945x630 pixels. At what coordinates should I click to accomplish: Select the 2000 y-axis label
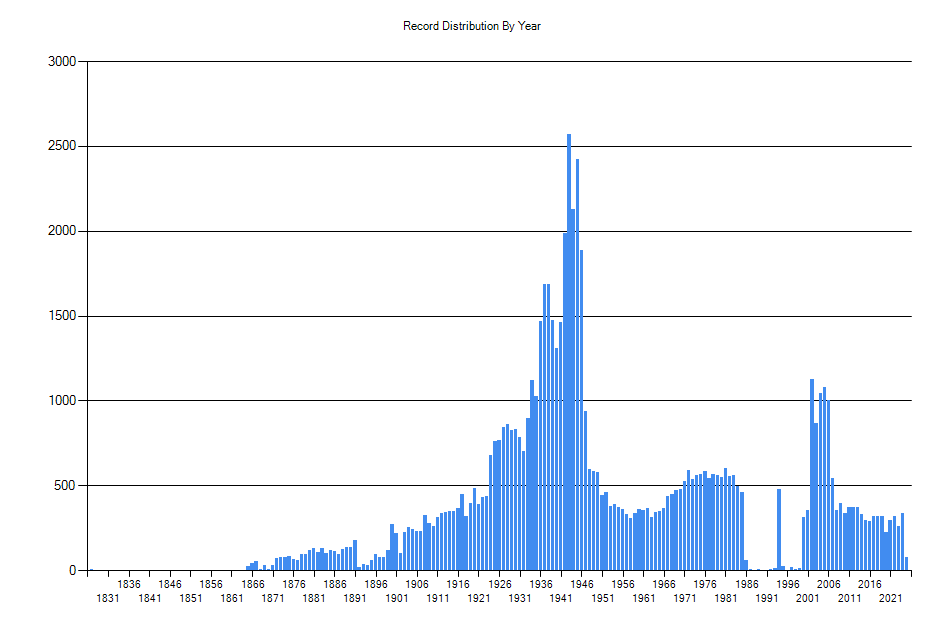click(62, 231)
